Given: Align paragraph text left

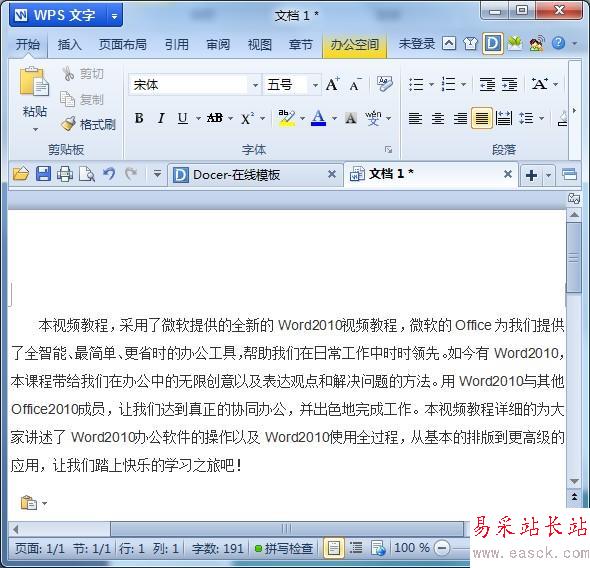Looking at the screenshot, I should click(415, 118).
